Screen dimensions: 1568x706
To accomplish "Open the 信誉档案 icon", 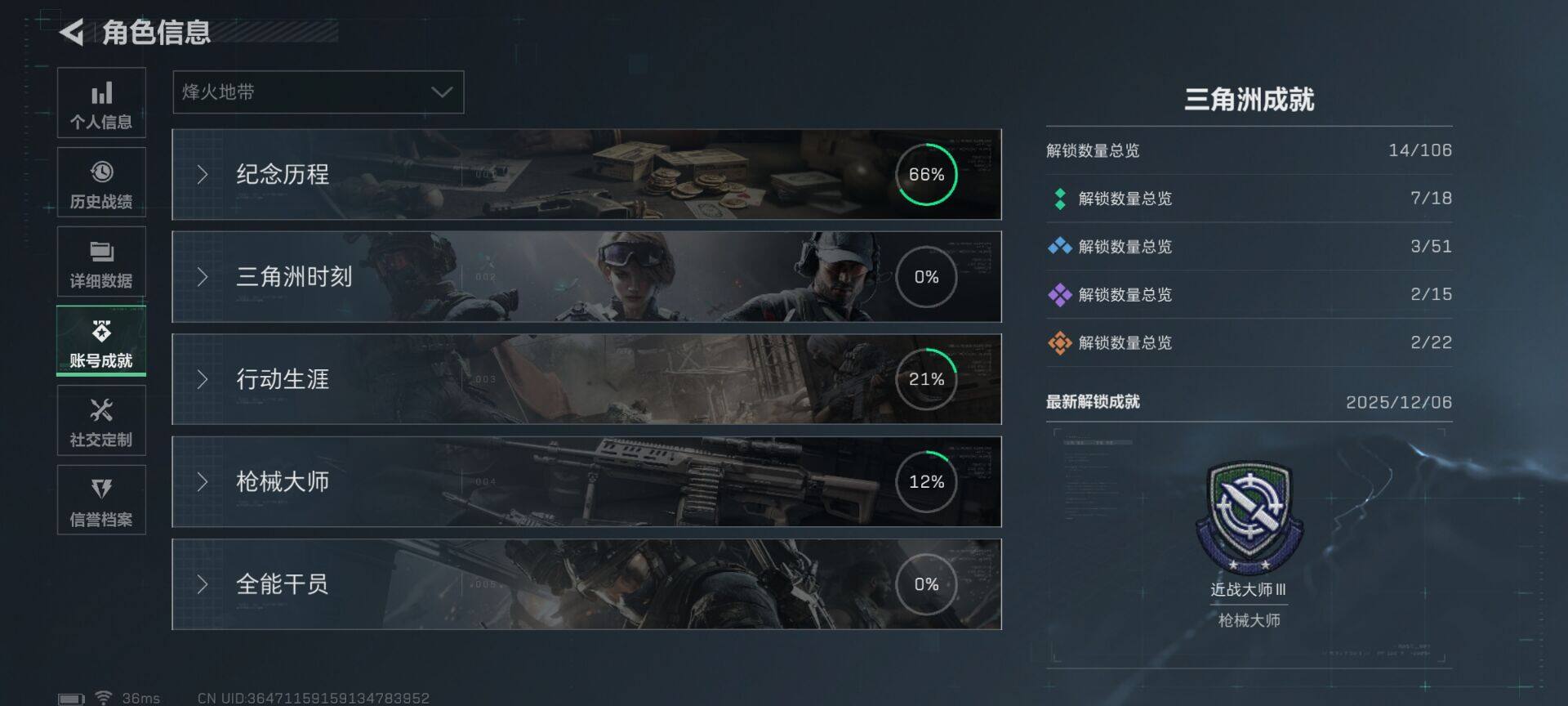I will click(101, 489).
